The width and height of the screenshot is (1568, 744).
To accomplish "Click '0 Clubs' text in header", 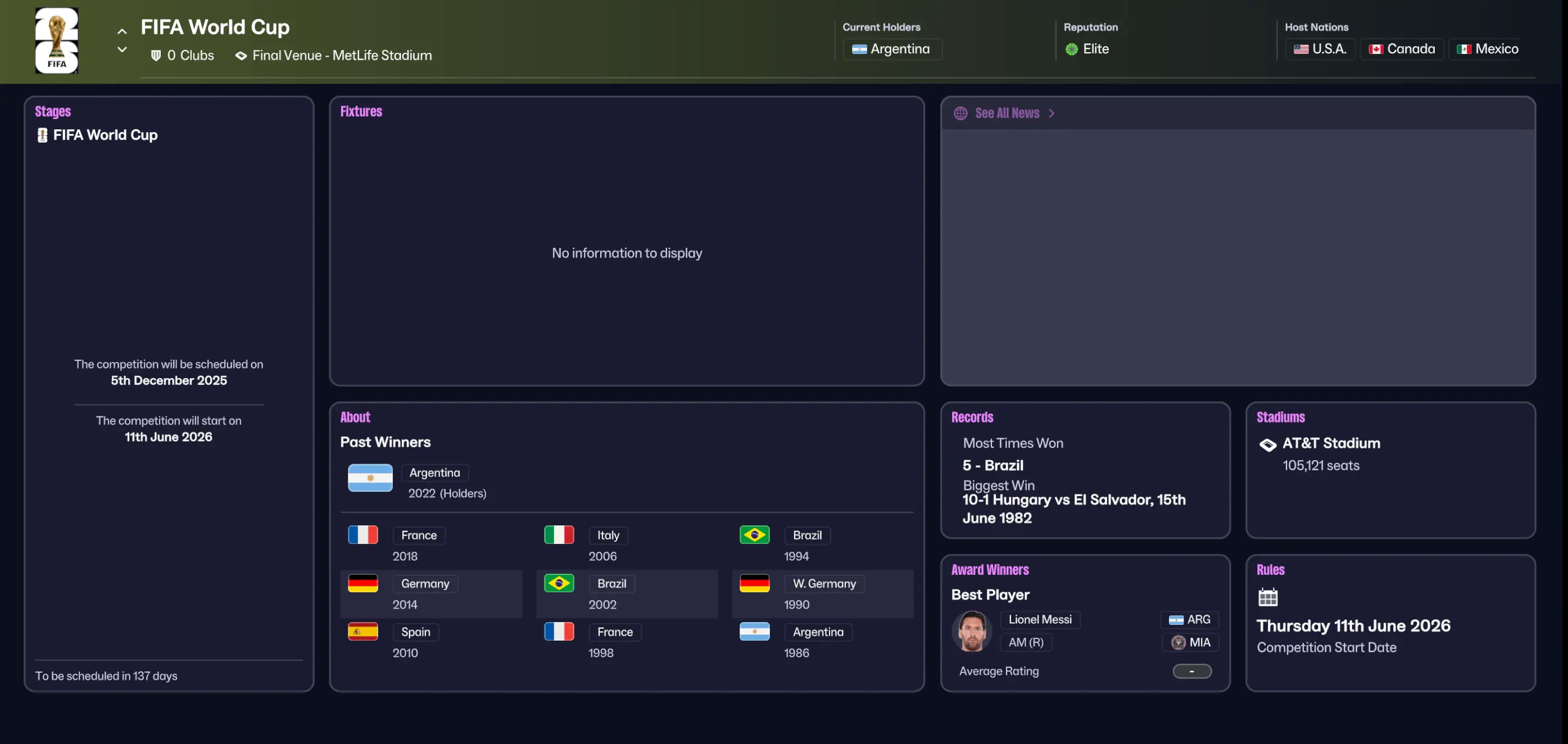I will pyautogui.click(x=191, y=56).
